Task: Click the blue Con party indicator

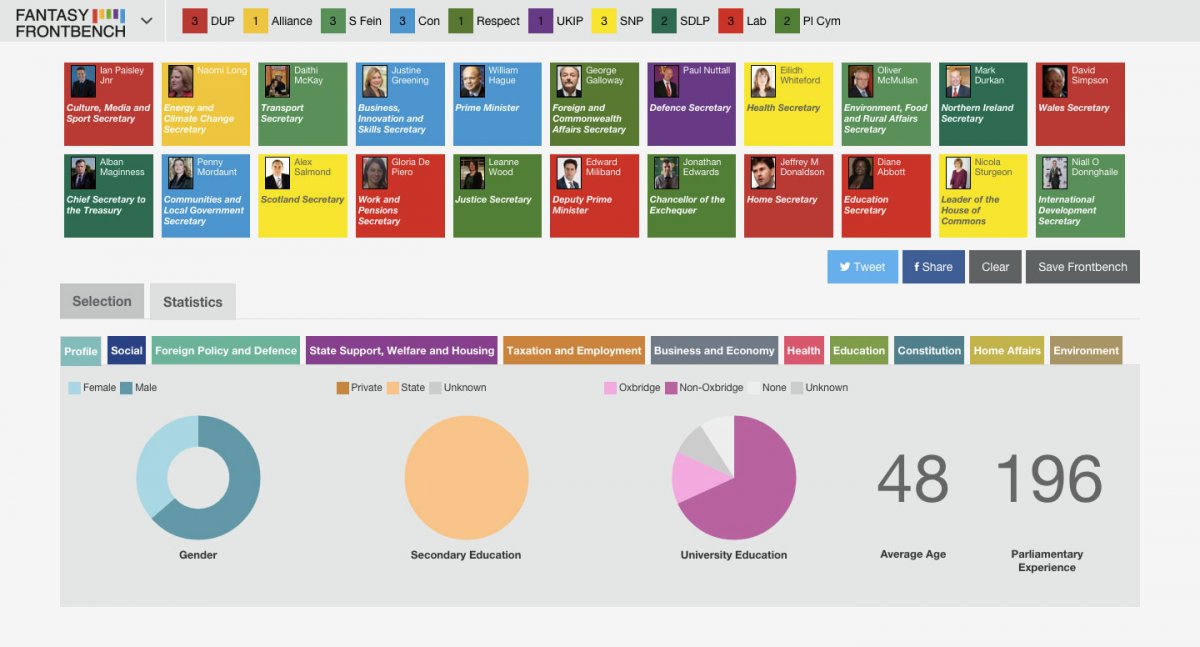Action: 401,19
